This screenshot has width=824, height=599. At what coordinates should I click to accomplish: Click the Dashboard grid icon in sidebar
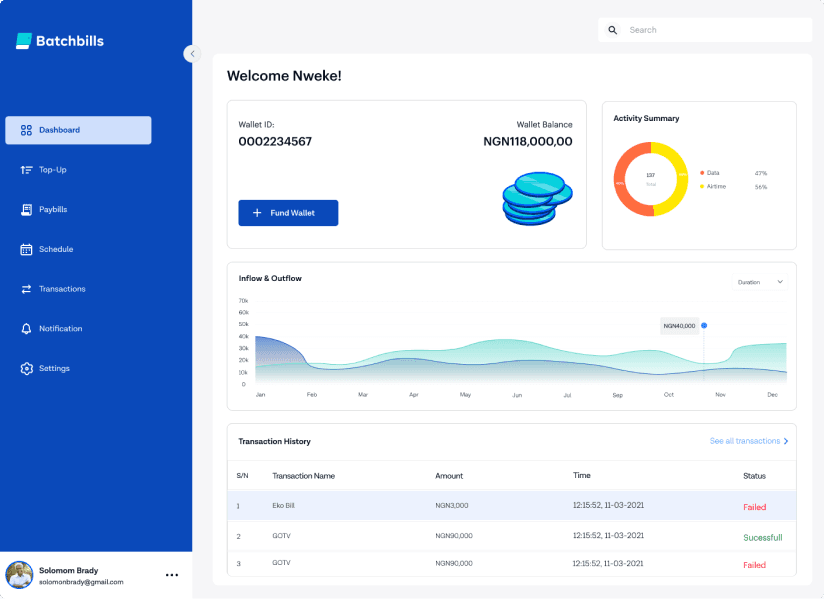pos(27,130)
